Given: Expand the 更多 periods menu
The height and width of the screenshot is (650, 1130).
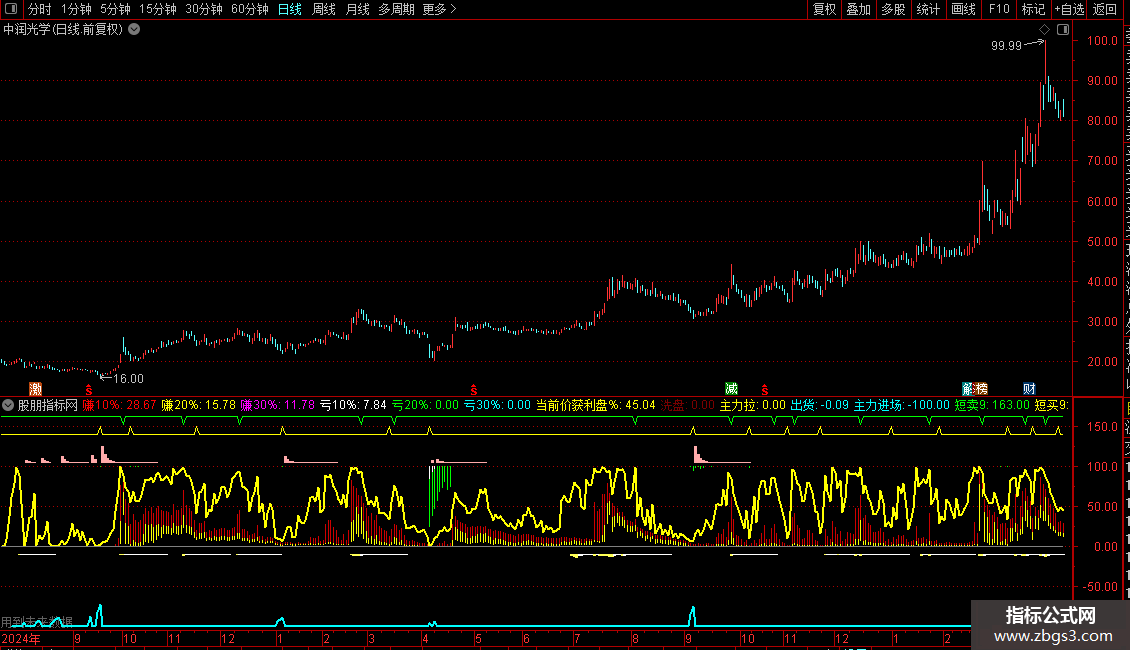Looking at the screenshot, I should point(439,9).
